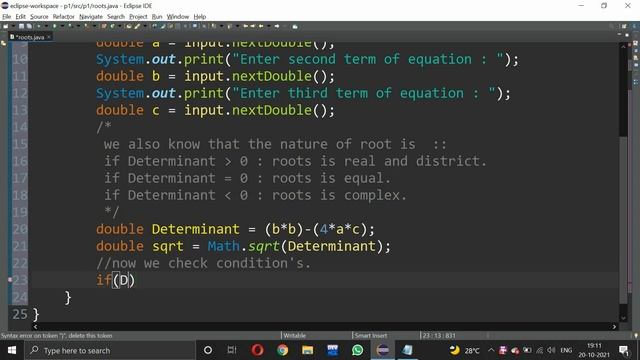Click the External Tools toolbar icon
This screenshot has width=640, height=360.
(86, 26)
